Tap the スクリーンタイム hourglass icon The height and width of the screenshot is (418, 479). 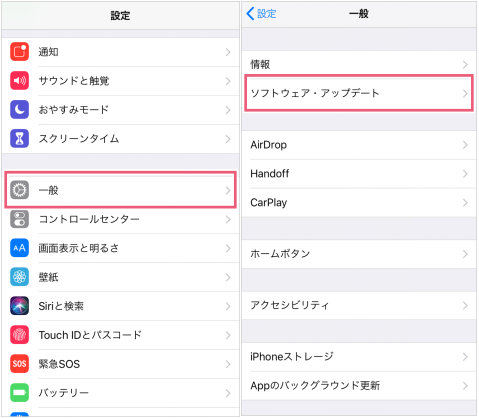tap(19, 138)
